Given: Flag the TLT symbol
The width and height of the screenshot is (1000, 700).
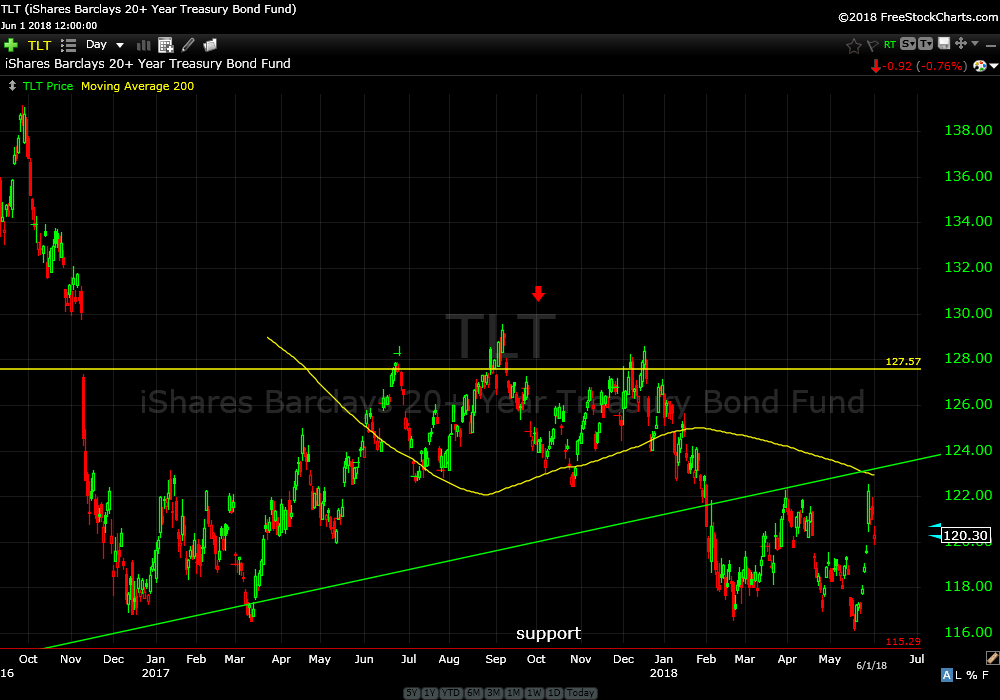Looking at the screenshot, I should [871, 45].
